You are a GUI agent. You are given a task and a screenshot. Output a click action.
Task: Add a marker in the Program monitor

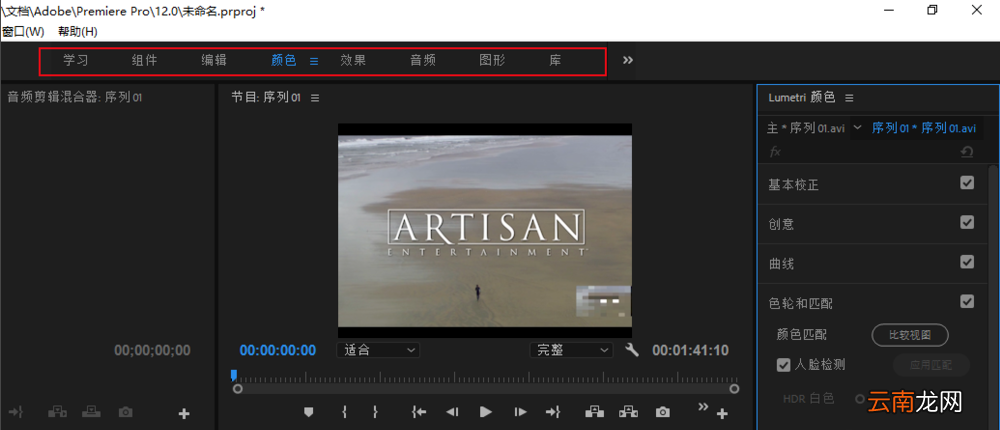point(309,412)
